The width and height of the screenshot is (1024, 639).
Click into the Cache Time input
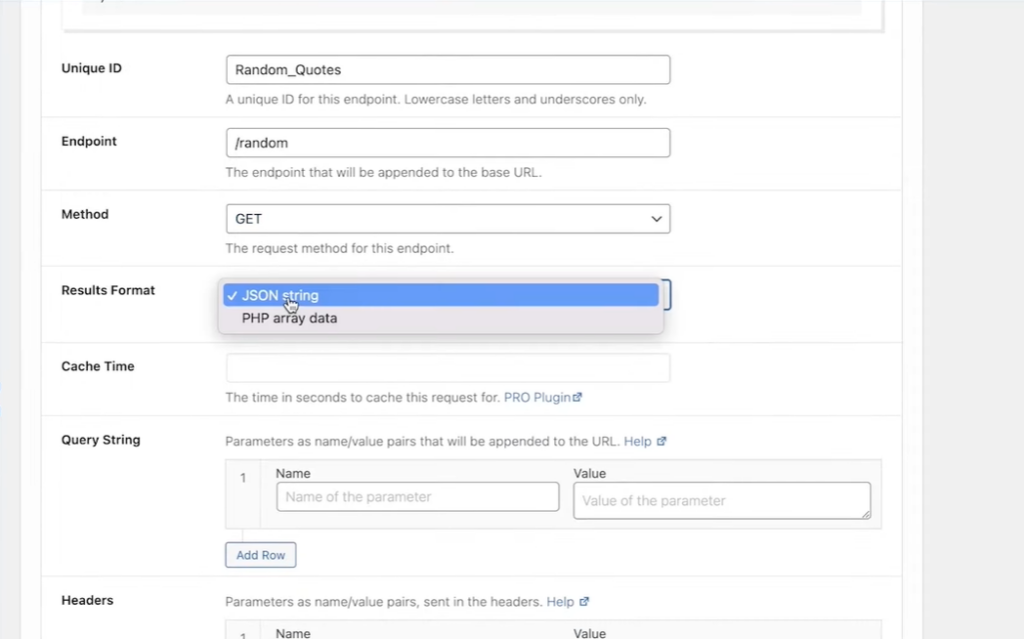(448, 368)
